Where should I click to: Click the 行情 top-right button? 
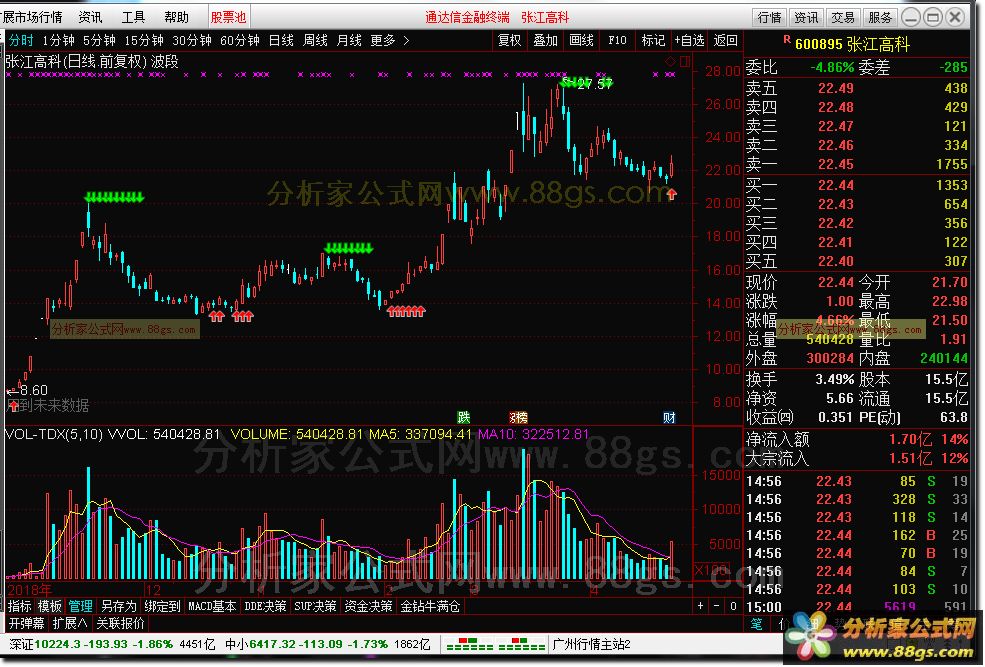(x=770, y=18)
